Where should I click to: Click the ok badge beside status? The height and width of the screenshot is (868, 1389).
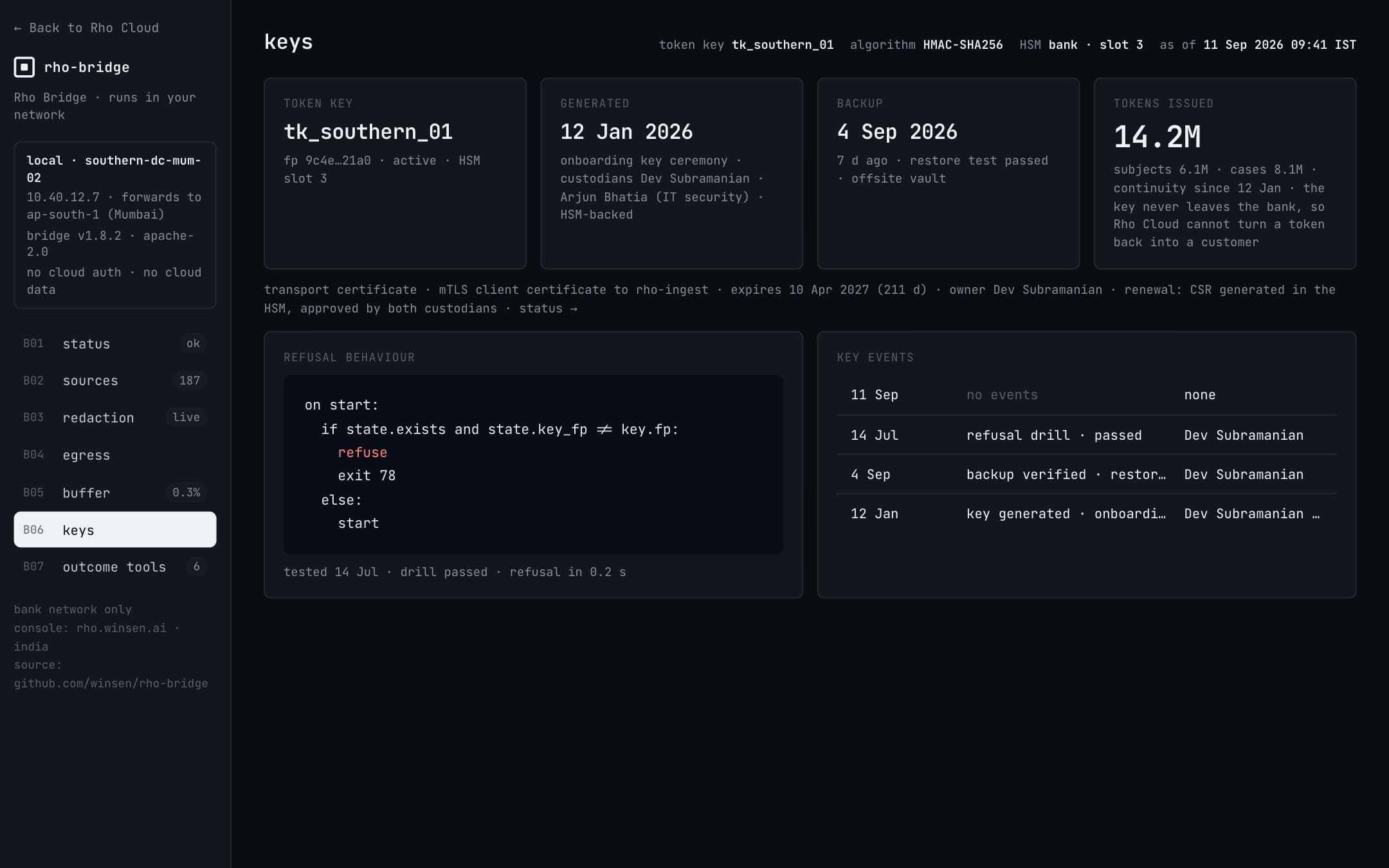click(x=193, y=343)
